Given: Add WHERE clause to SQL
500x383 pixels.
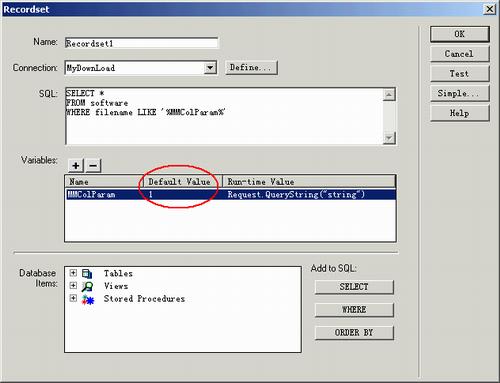Looking at the screenshot, I should coord(354,310).
